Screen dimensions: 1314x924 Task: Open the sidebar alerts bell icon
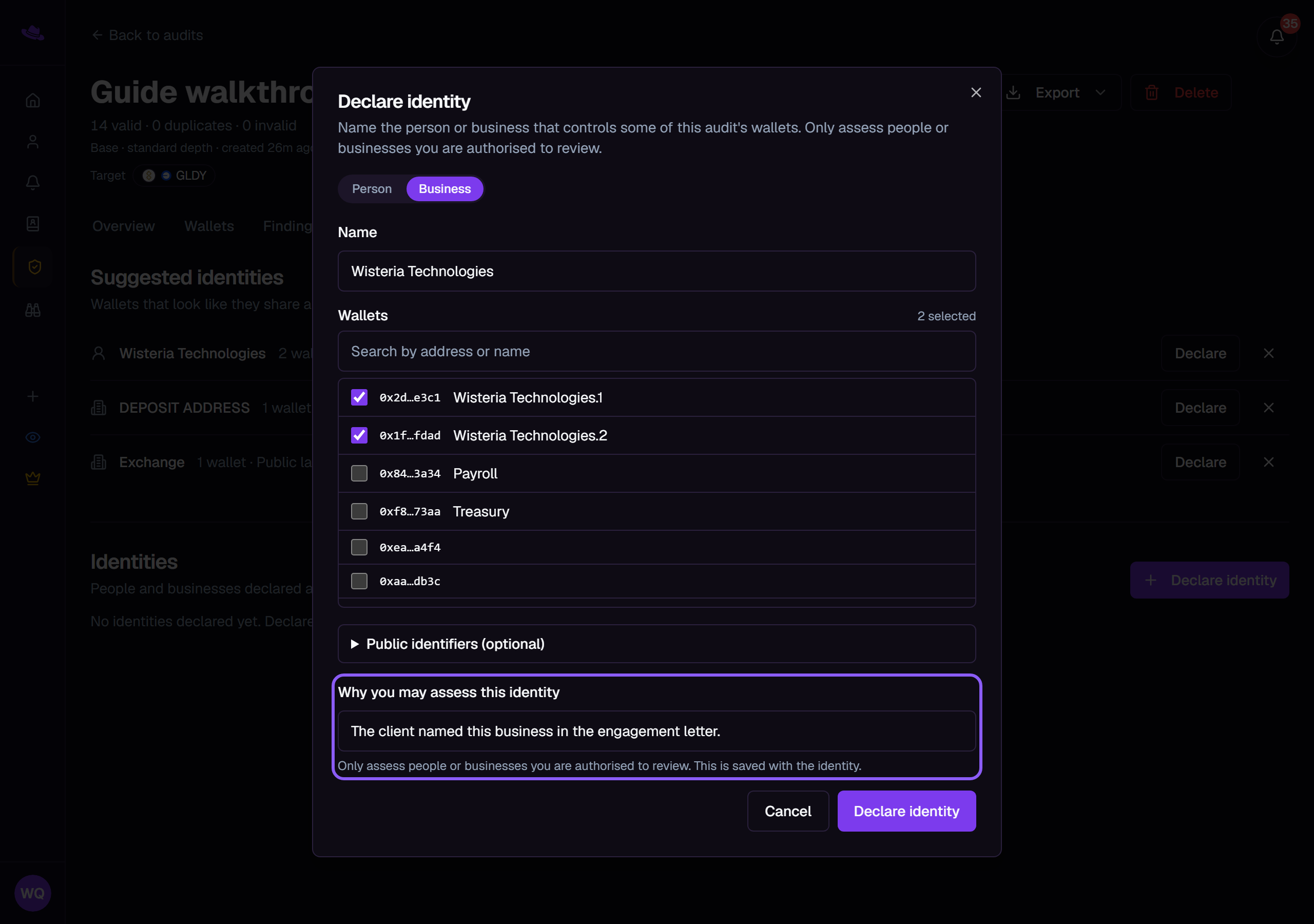coord(33,183)
